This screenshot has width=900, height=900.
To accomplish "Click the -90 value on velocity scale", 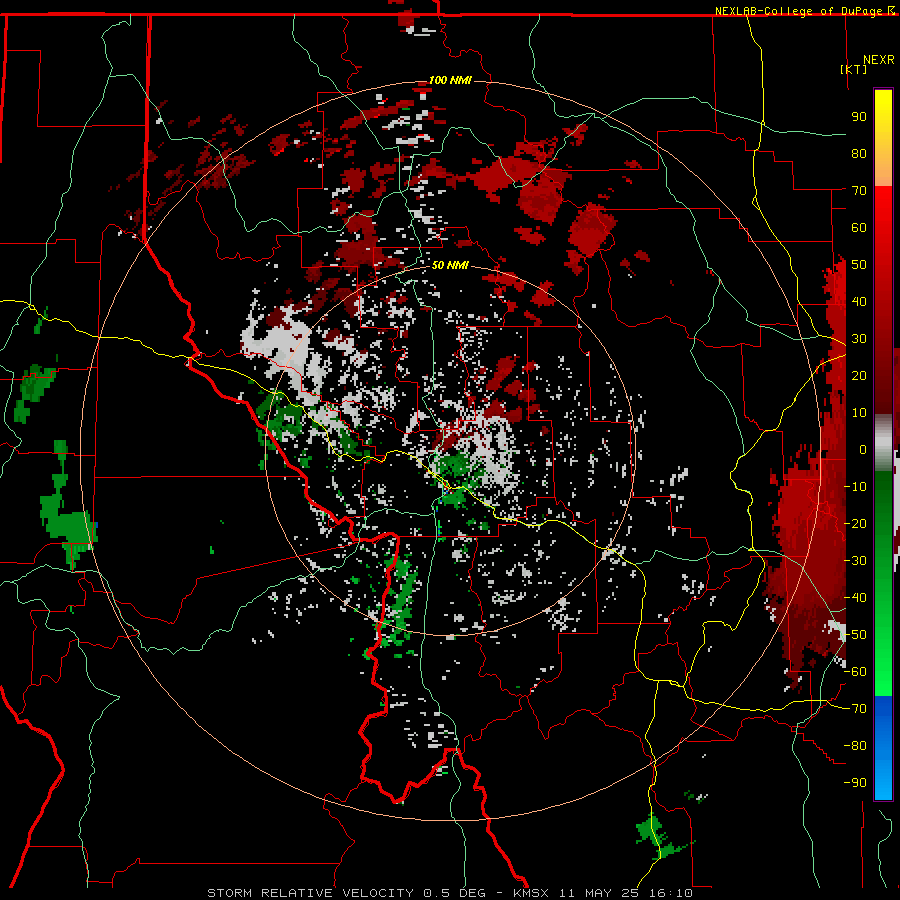I will pyautogui.click(x=855, y=783).
